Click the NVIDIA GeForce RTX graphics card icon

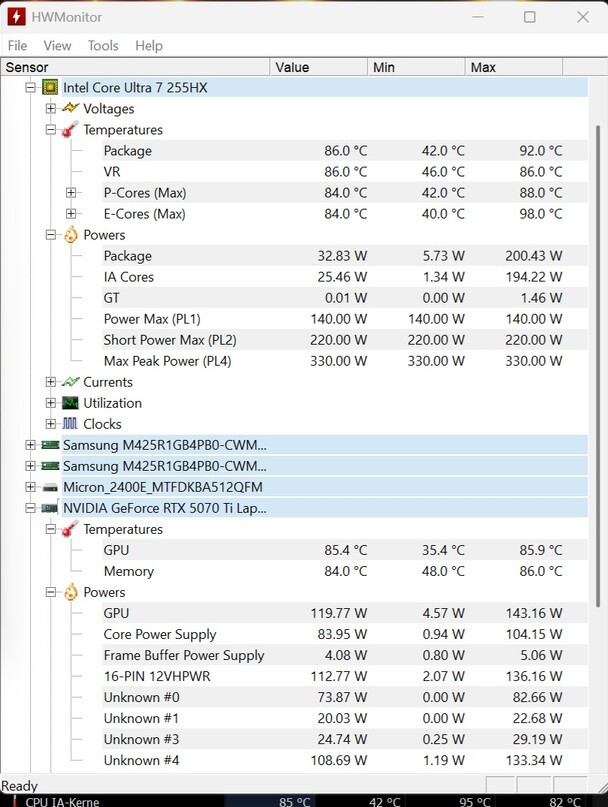coord(50,508)
